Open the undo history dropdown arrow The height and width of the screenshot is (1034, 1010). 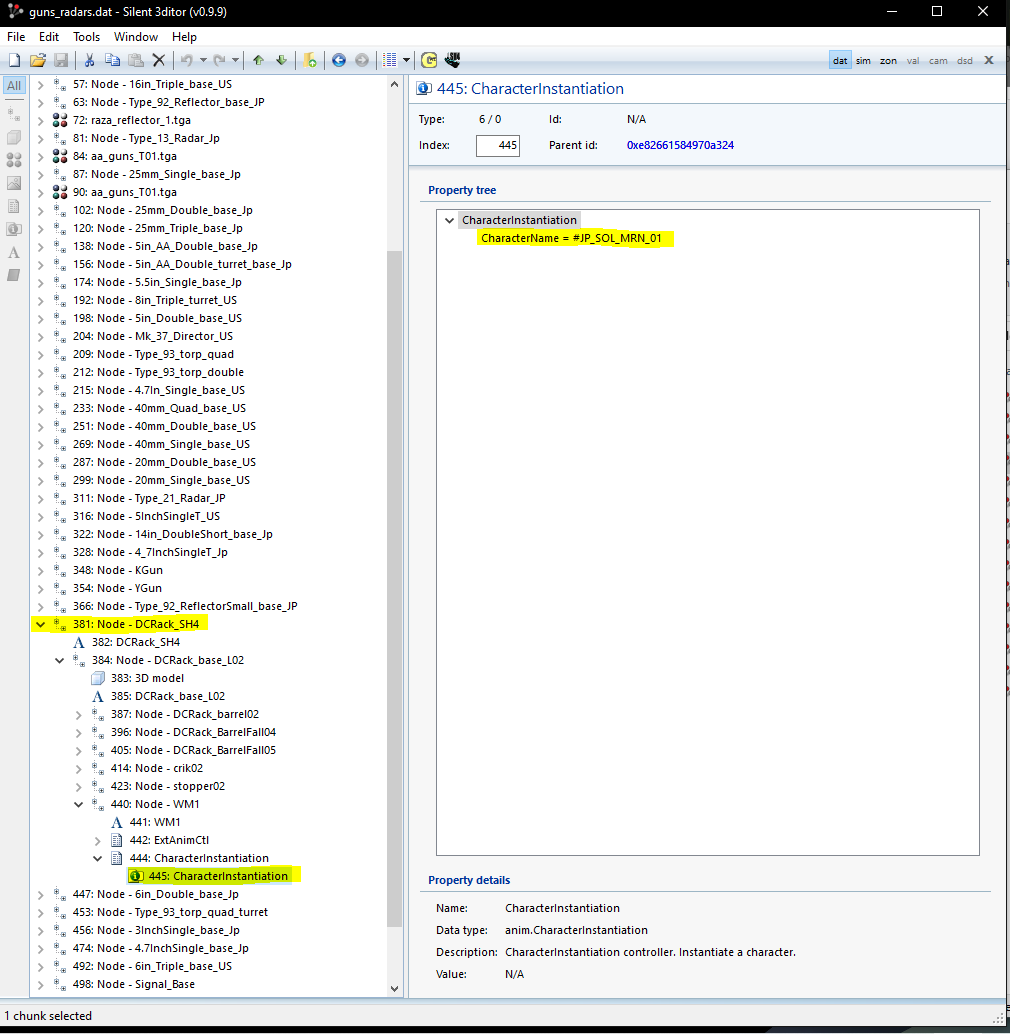[203, 61]
